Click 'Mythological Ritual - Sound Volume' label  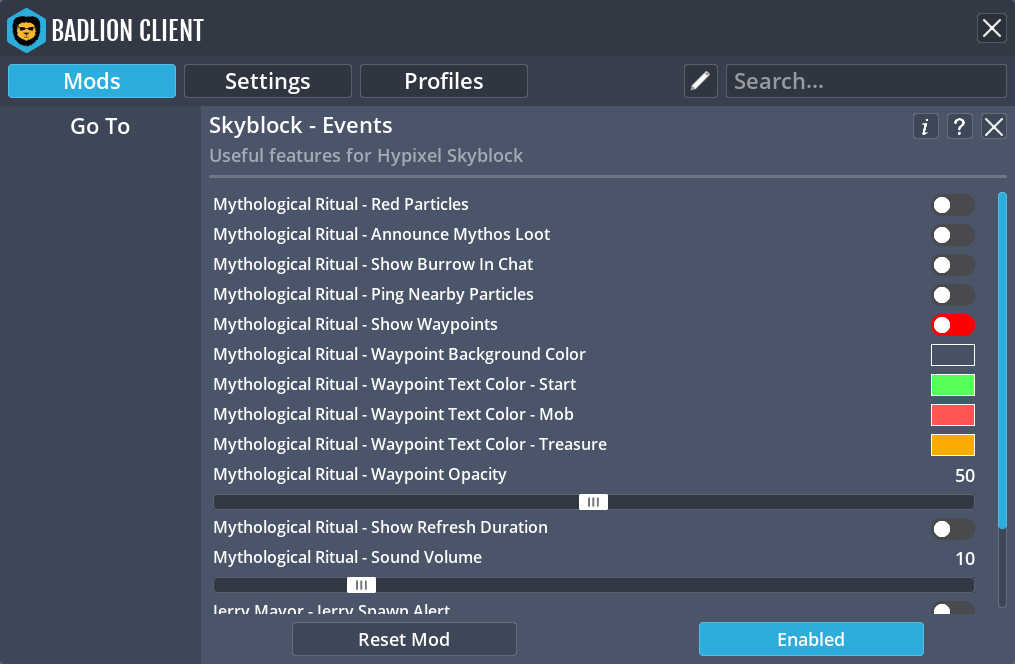point(348,557)
